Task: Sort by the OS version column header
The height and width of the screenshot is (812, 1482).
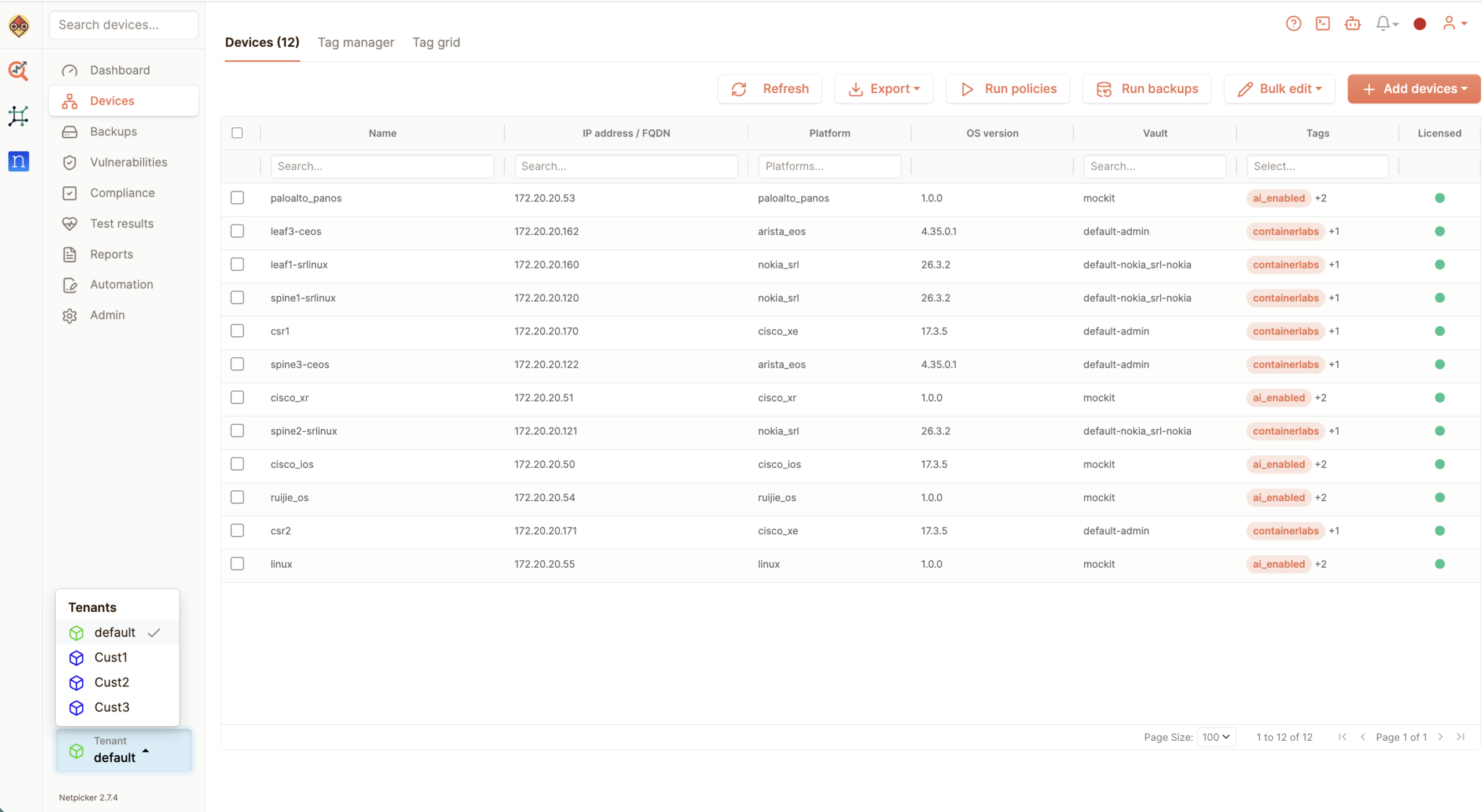Action: (992, 133)
